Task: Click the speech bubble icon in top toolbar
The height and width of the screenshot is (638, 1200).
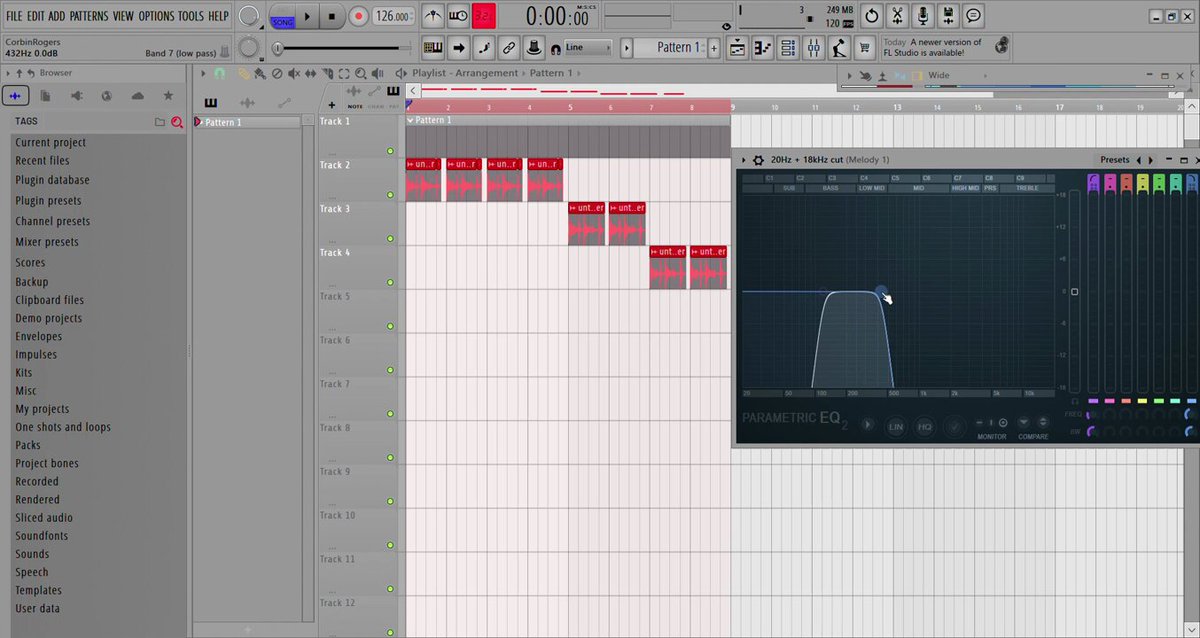Action: click(974, 16)
